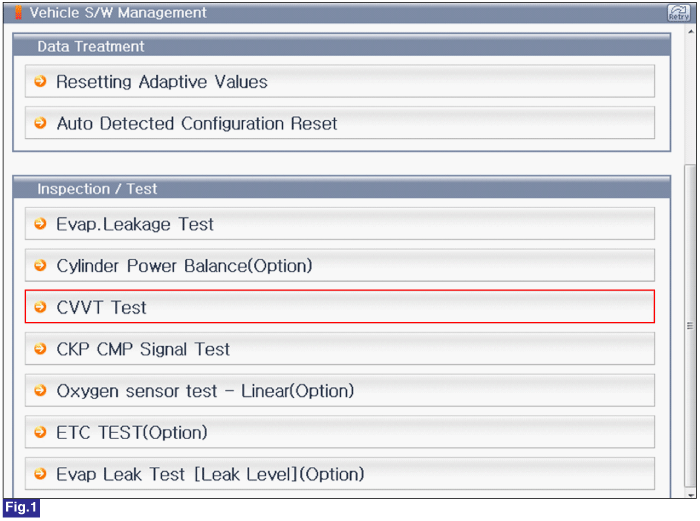
Task: Click orange arrow icon beside CKP CMP Signal Test
Action: tap(41, 348)
